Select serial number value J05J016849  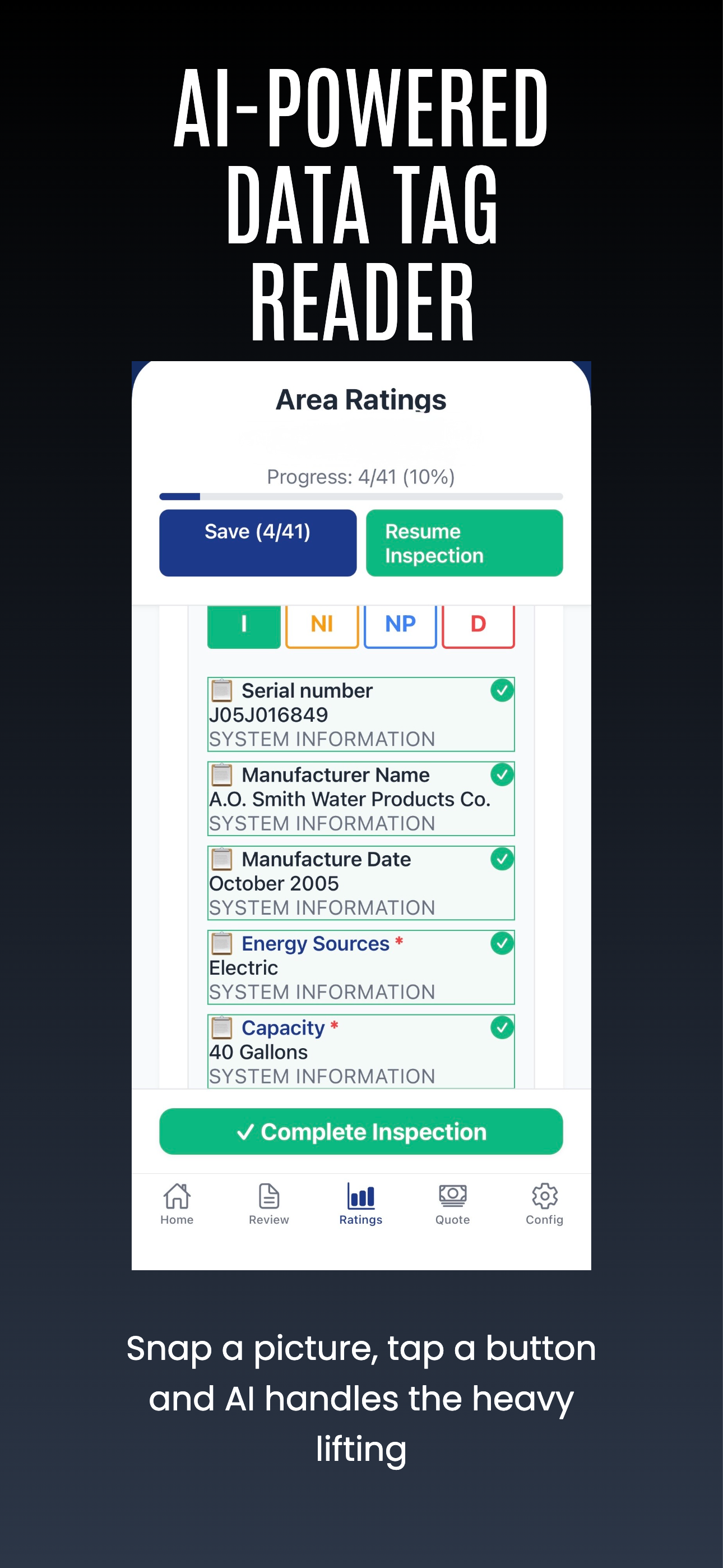pyautogui.click(x=268, y=714)
